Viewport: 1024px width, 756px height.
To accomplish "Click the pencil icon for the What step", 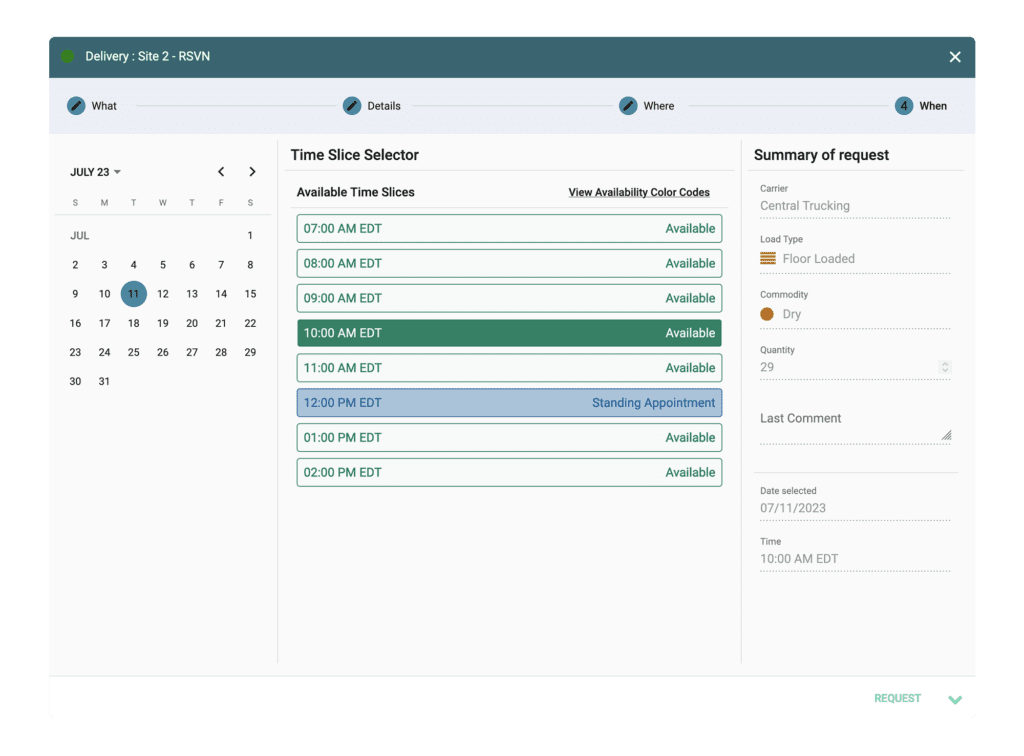I will pos(76,106).
